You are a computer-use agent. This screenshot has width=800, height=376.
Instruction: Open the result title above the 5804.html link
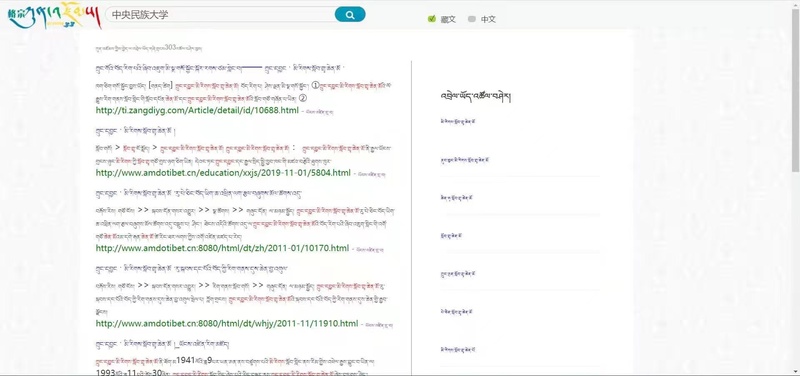coord(136,132)
